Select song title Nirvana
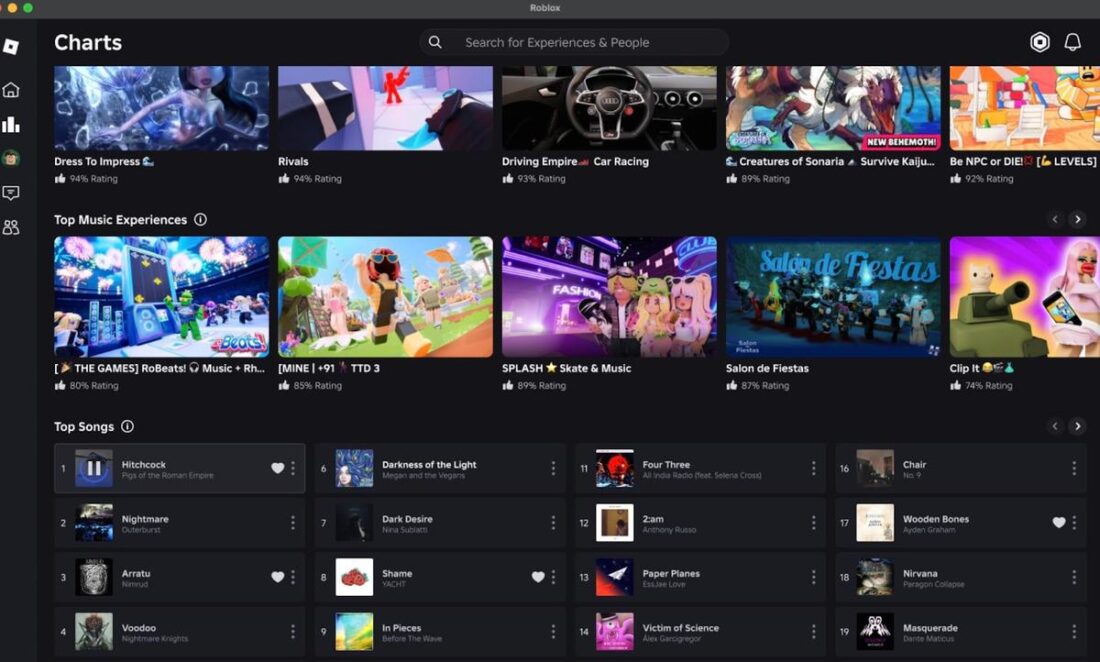This screenshot has width=1100, height=662. (920, 573)
